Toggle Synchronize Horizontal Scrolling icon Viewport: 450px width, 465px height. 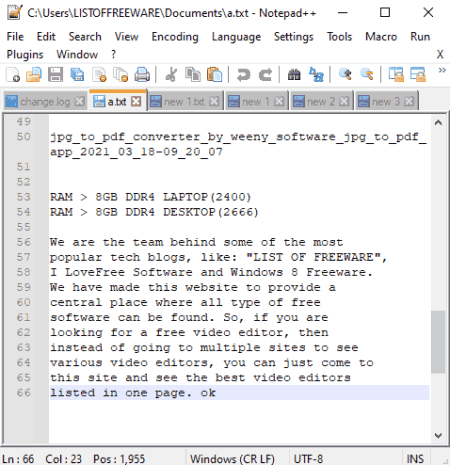[418, 74]
